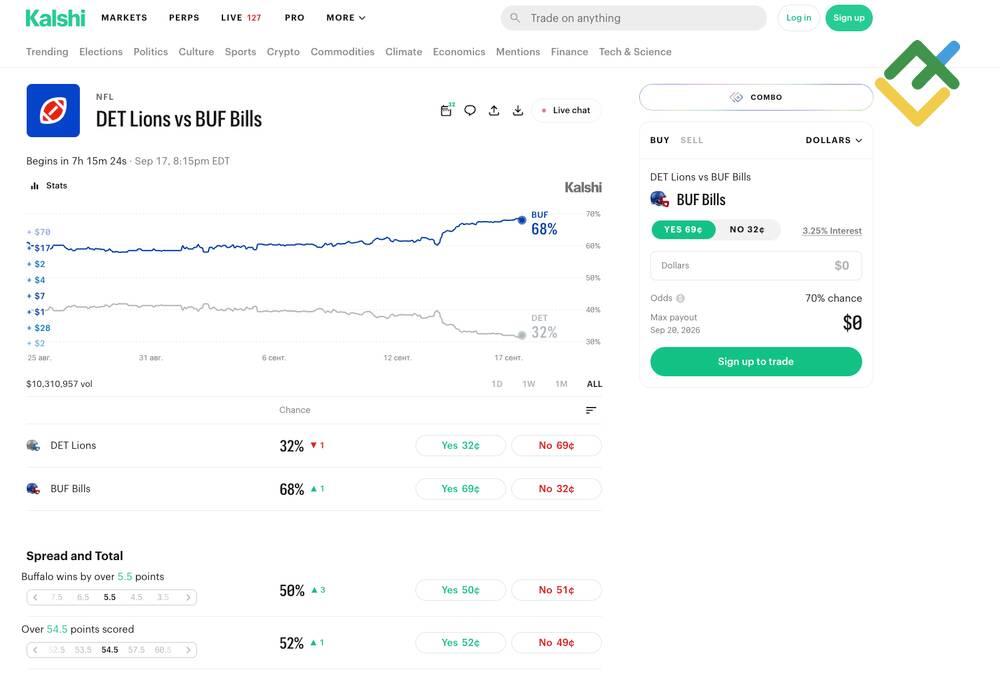Open LIVE 127 in the navigation
Screen dimensions: 1000x686
pyautogui.click(x=241, y=18)
